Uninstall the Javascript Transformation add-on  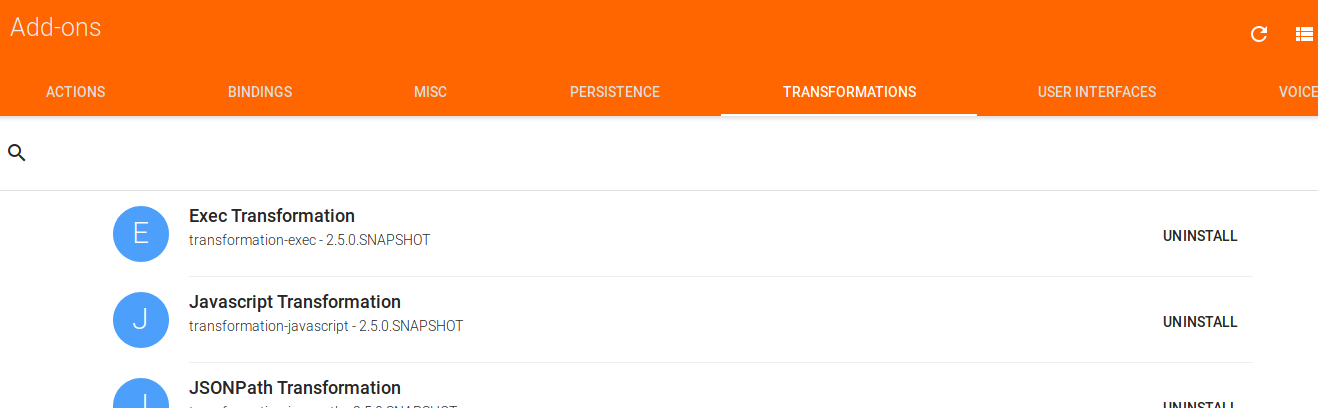[1200, 322]
